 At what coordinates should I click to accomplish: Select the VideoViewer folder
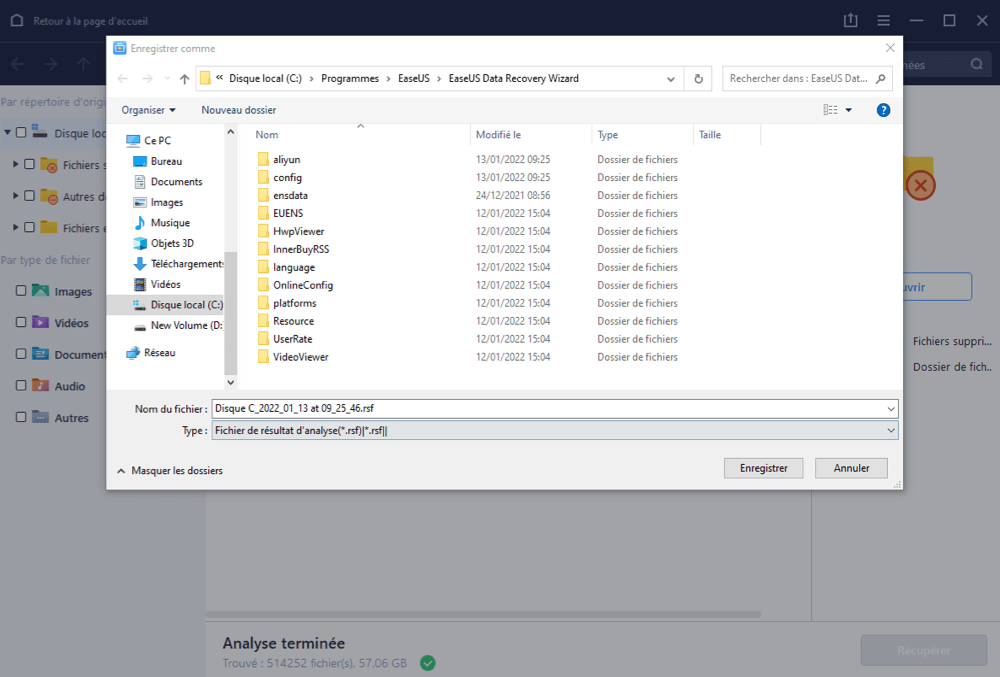[x=300, y=356]
